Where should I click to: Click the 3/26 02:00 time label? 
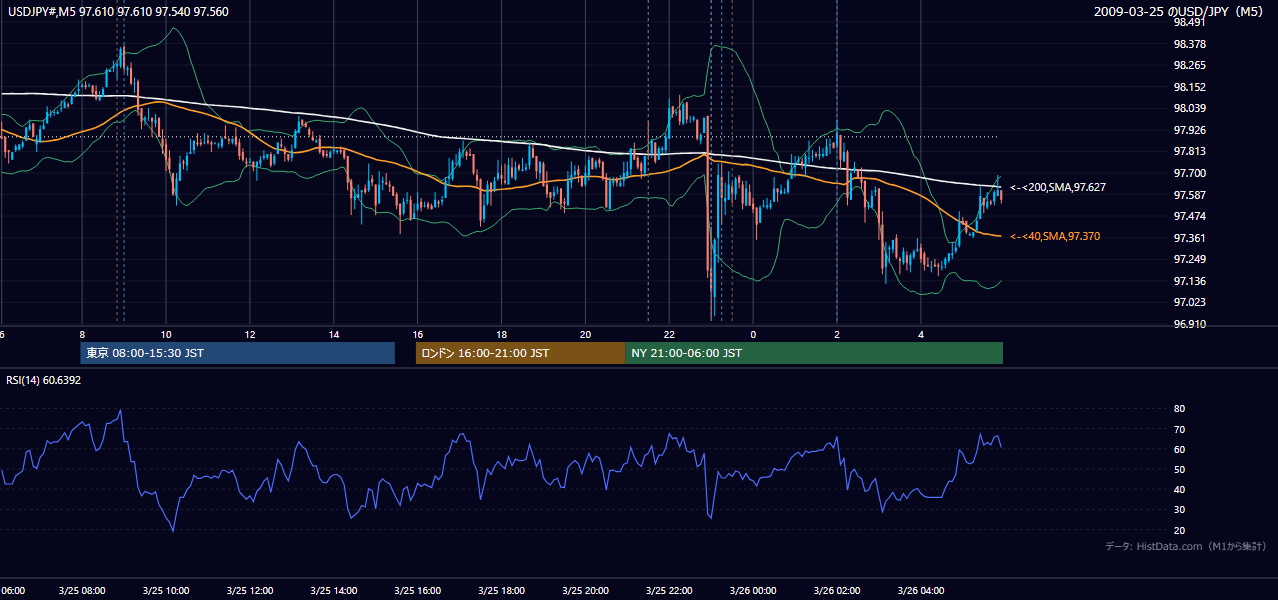(838, 591)
